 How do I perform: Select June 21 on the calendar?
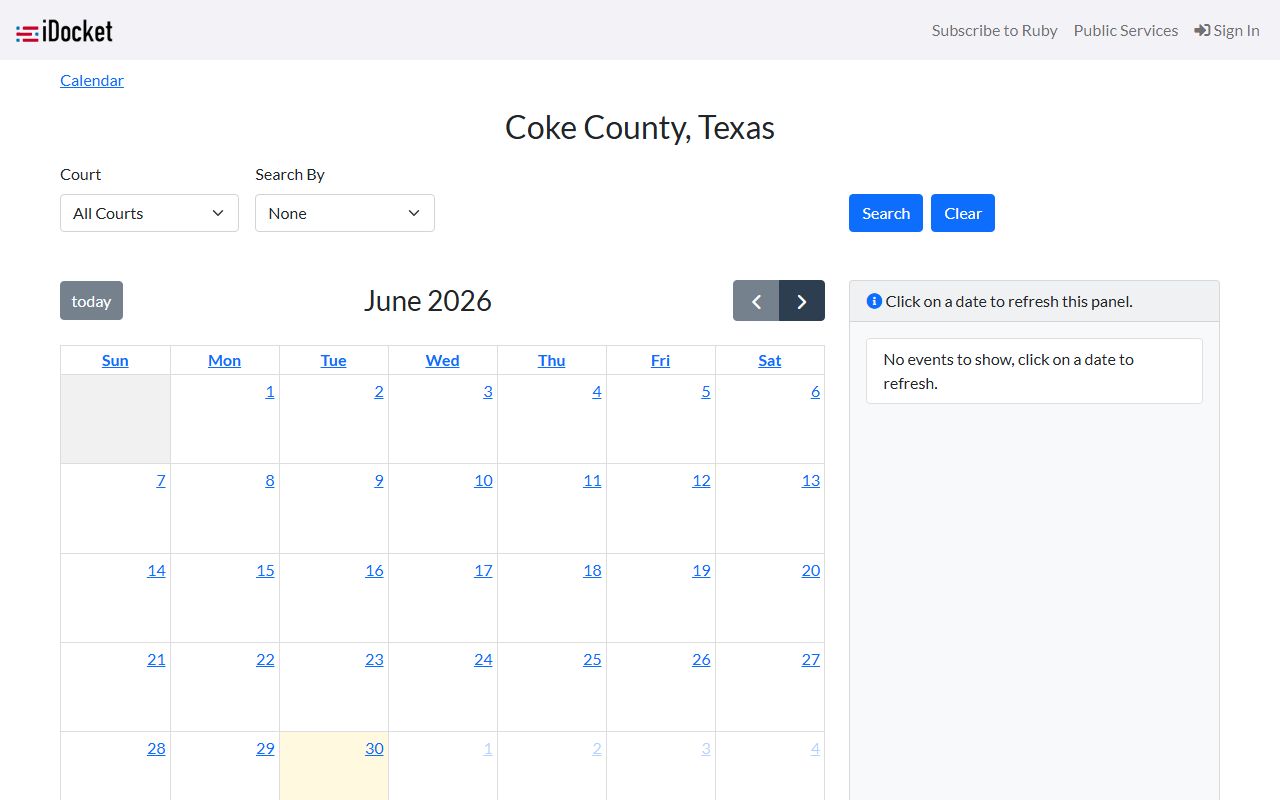[156, 659]
